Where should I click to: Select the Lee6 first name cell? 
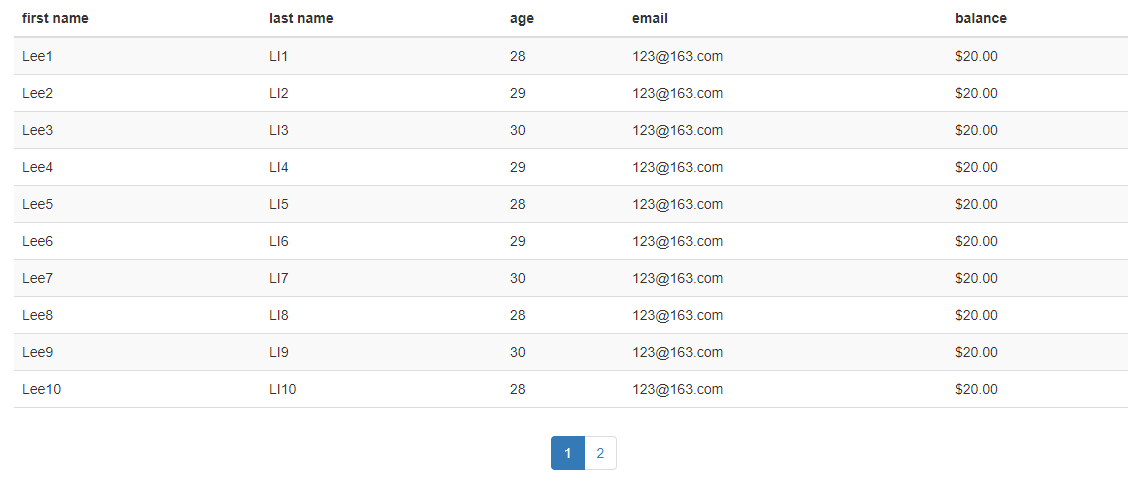37,241
